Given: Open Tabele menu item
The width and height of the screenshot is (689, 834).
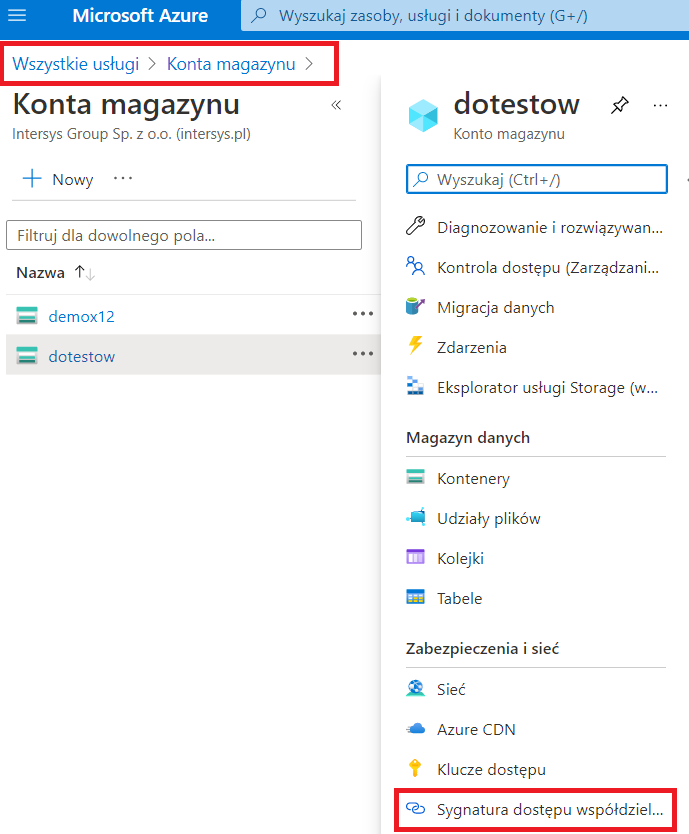Looking at the screenshot, I should click(x=460, y=598).
